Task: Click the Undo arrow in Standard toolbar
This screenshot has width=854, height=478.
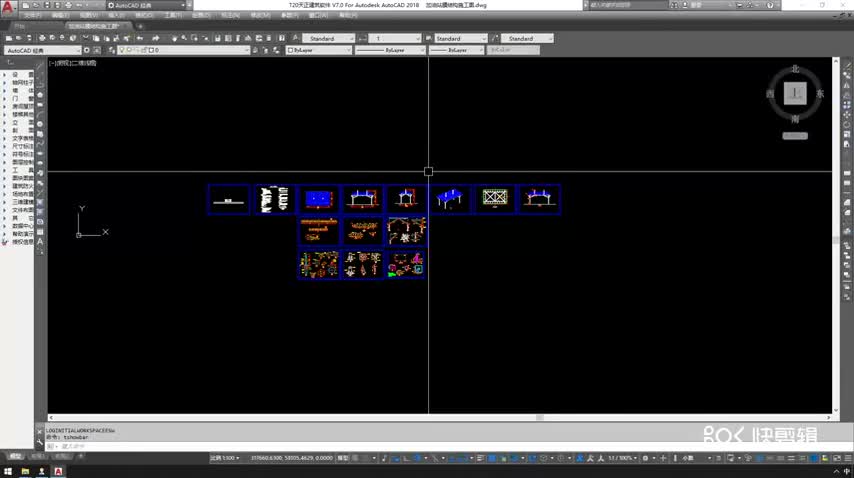Action: 140,39
